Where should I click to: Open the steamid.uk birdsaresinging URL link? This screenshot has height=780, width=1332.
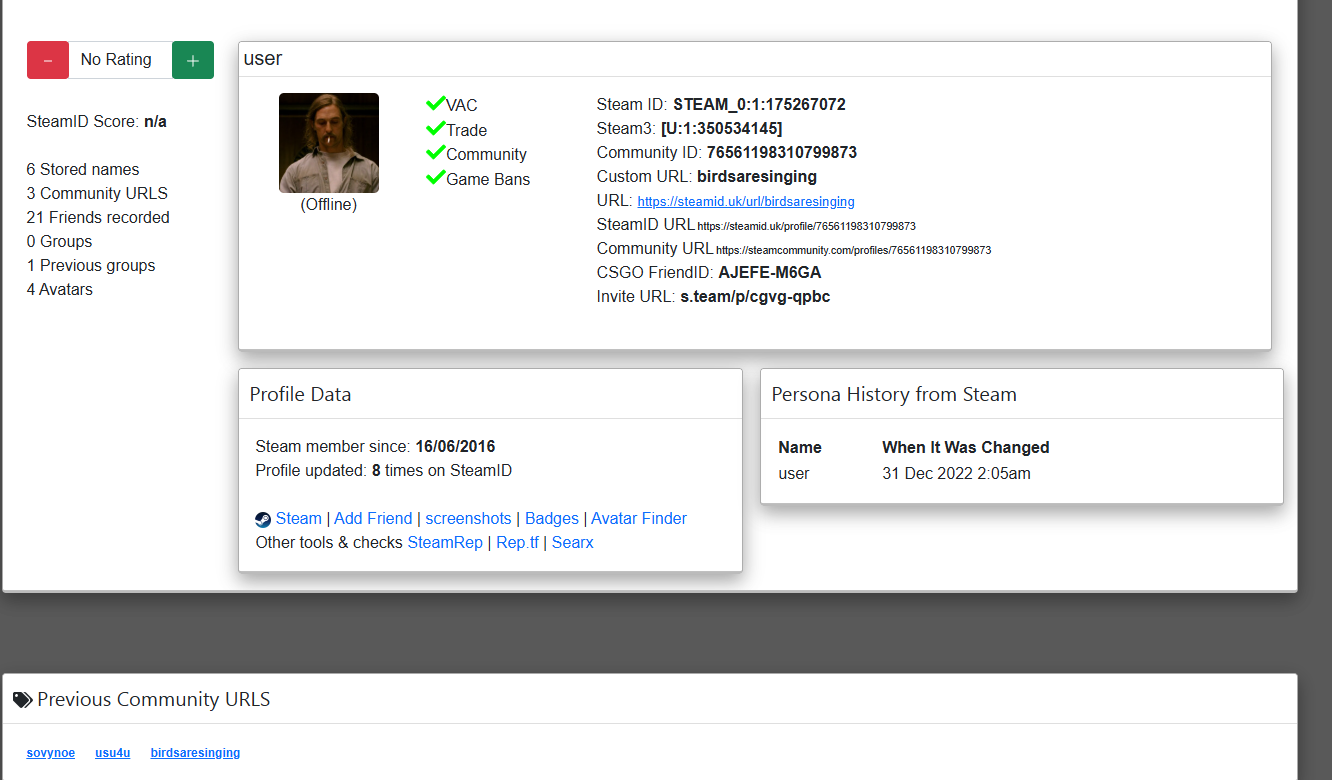[x=745, y=201]
